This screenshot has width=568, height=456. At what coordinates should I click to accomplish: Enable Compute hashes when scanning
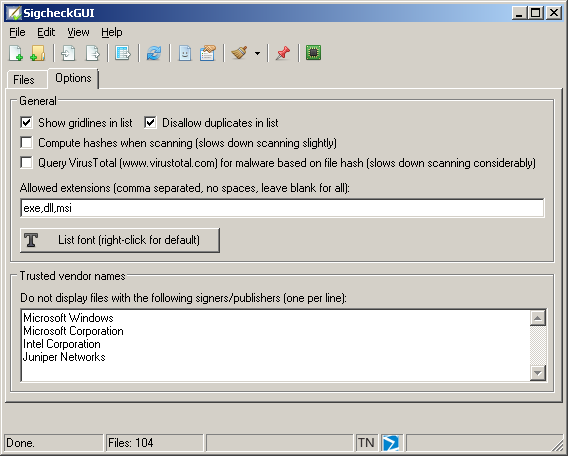(x=26, y=143)
